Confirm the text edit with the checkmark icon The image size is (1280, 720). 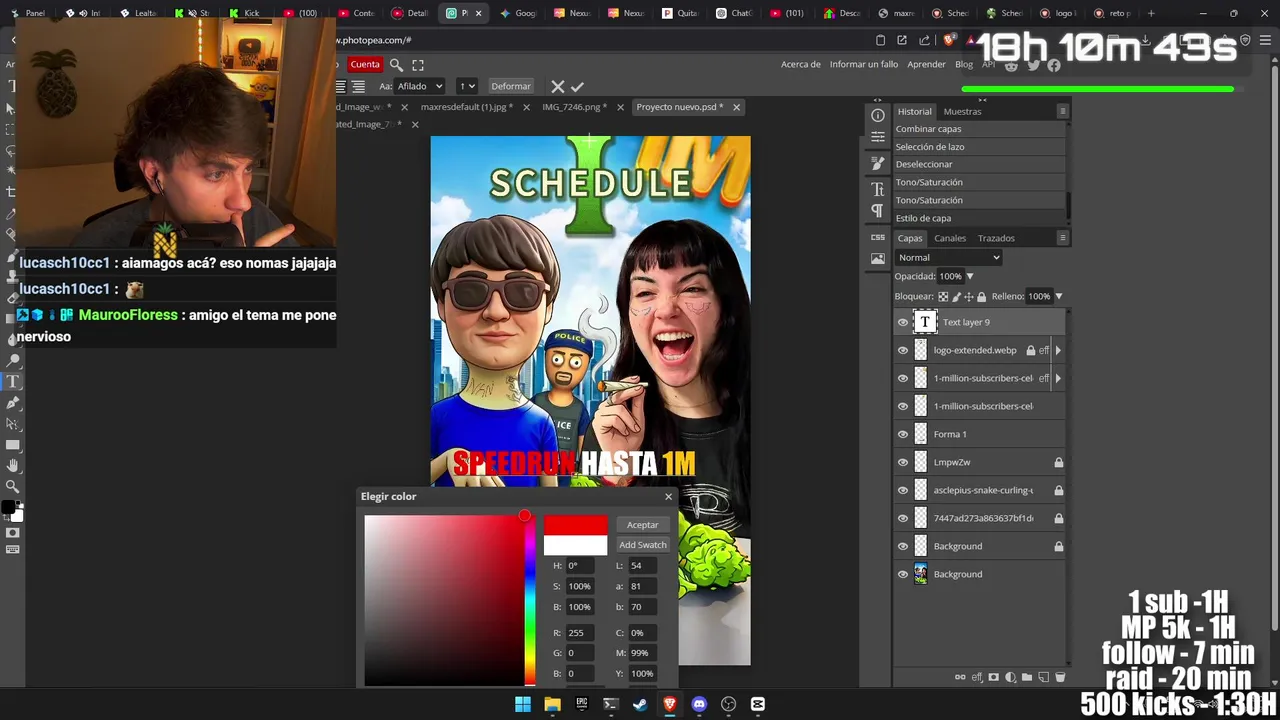click(577, 86)
